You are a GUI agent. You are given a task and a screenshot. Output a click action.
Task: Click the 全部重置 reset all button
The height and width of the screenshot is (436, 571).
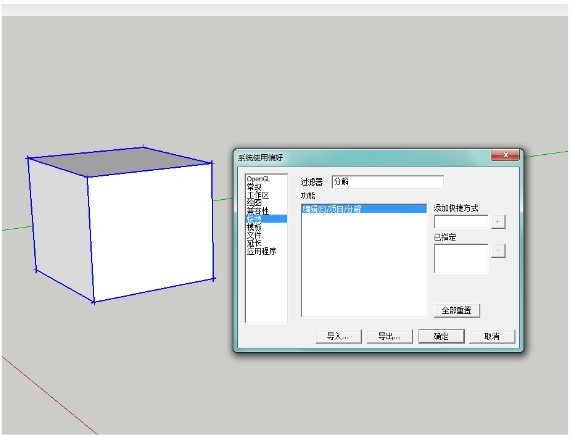tap(457, 310)
